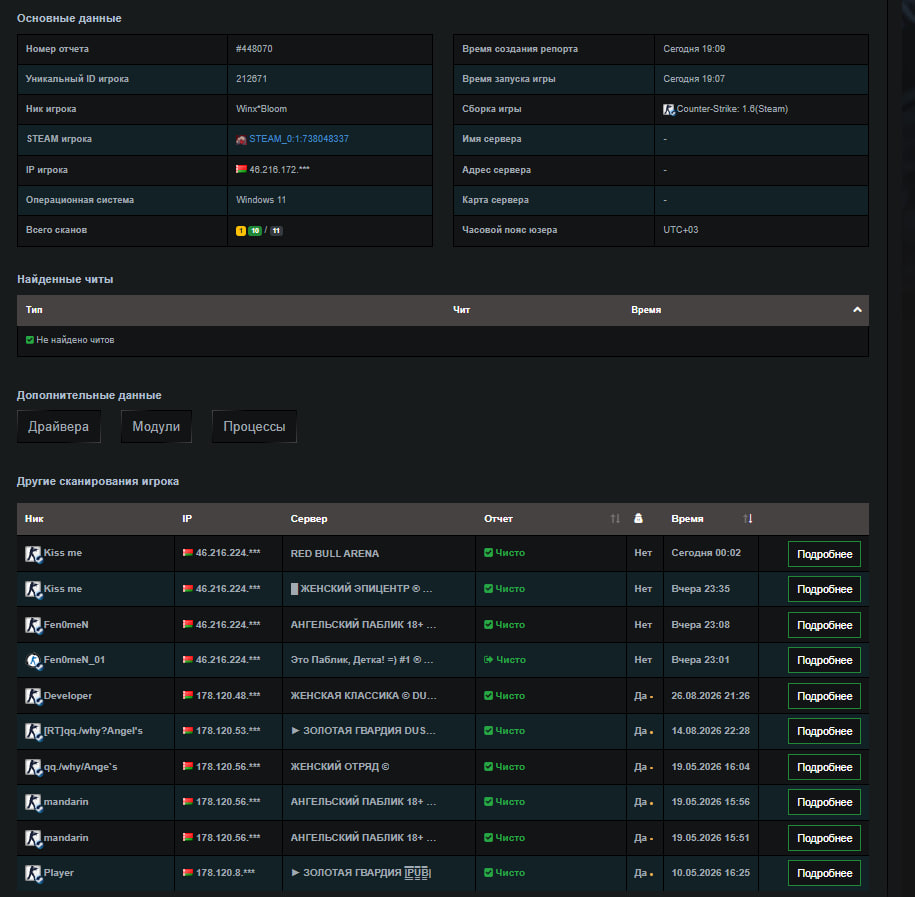Open the STEAM_0:1:738048337 profile link

click(x=299, y=139)
